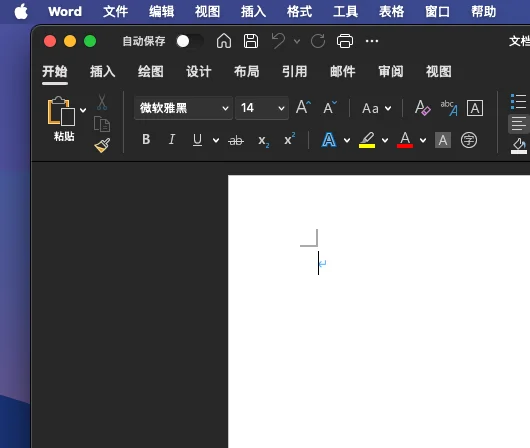Screen dimensions: 530x448
Task: Click in the document page at cursor
Action: pos(318,263)
